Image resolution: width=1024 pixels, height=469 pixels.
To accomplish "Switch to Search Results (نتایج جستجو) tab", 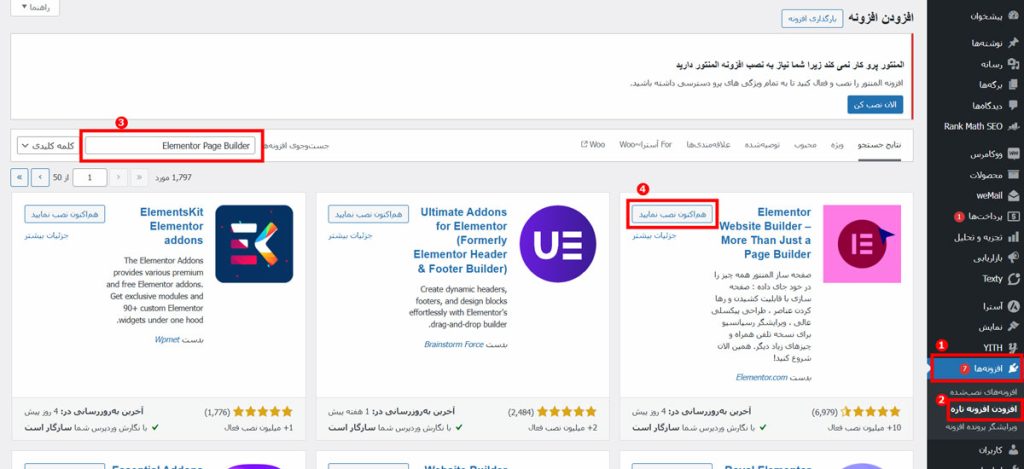I will [879, 144].
